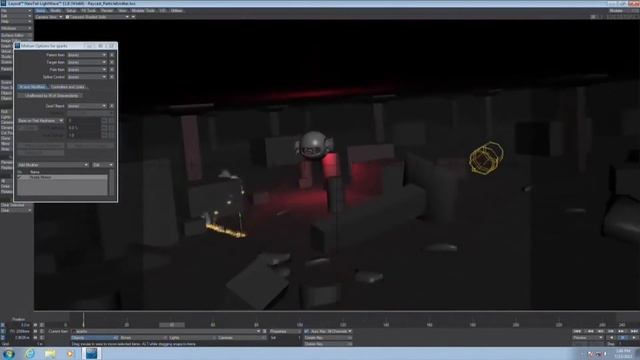Viewport: 640px width, 360px height.
Task: Open the Current Item dropdown
Action: 166,331
